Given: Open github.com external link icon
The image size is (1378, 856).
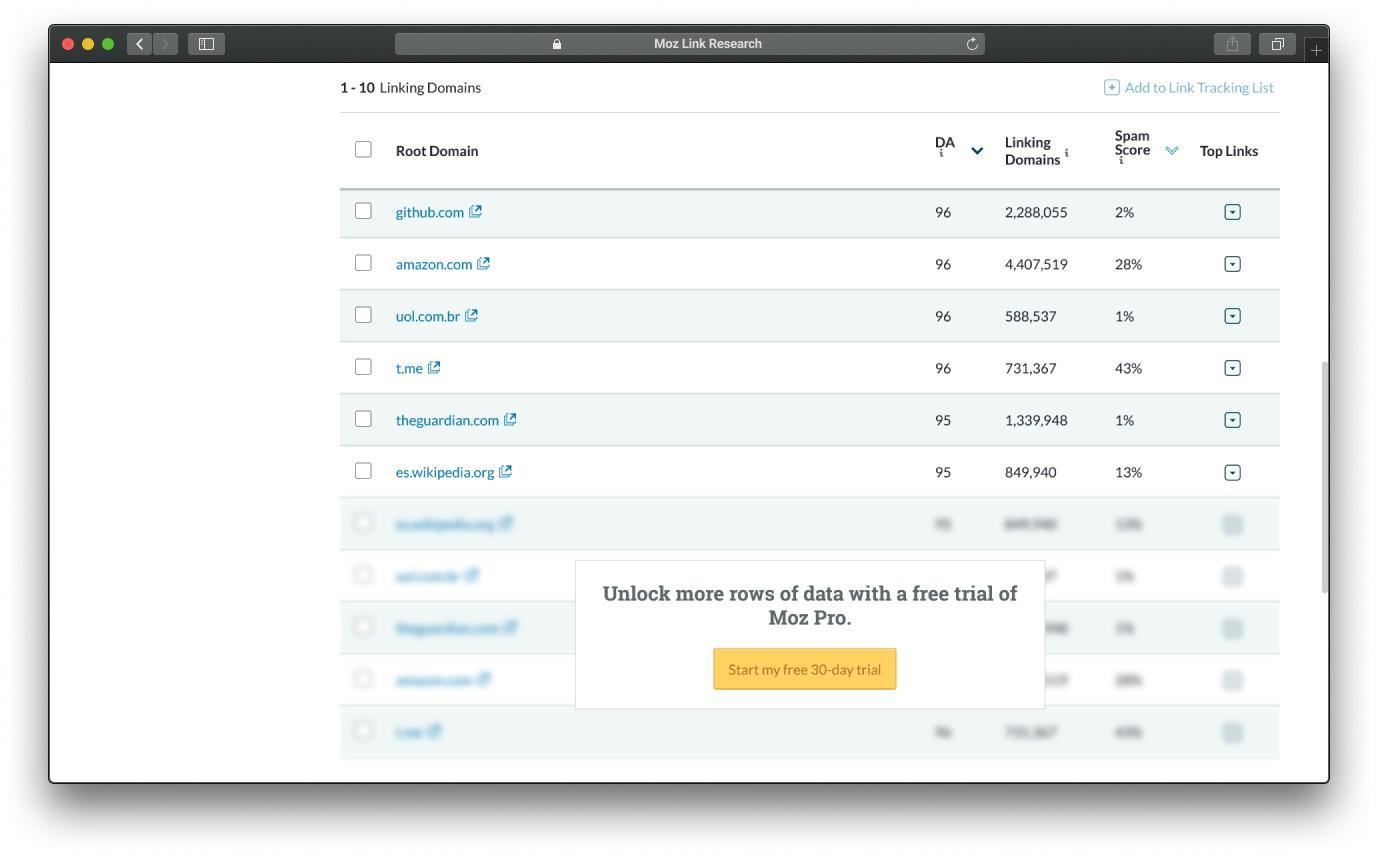Looking at the screenshot, I should coord(476,211).
